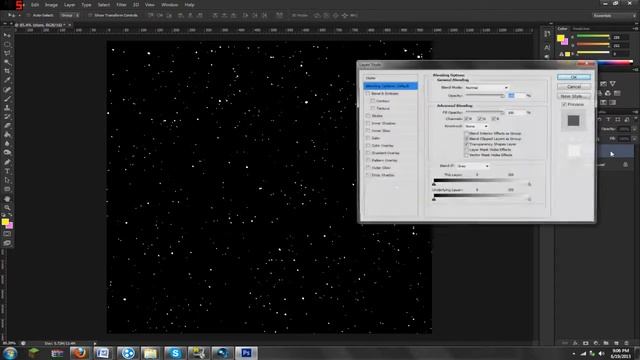Click the Opacity percentage input field
The height and width of the screenshot is (360, 640).
pos(516,96)
